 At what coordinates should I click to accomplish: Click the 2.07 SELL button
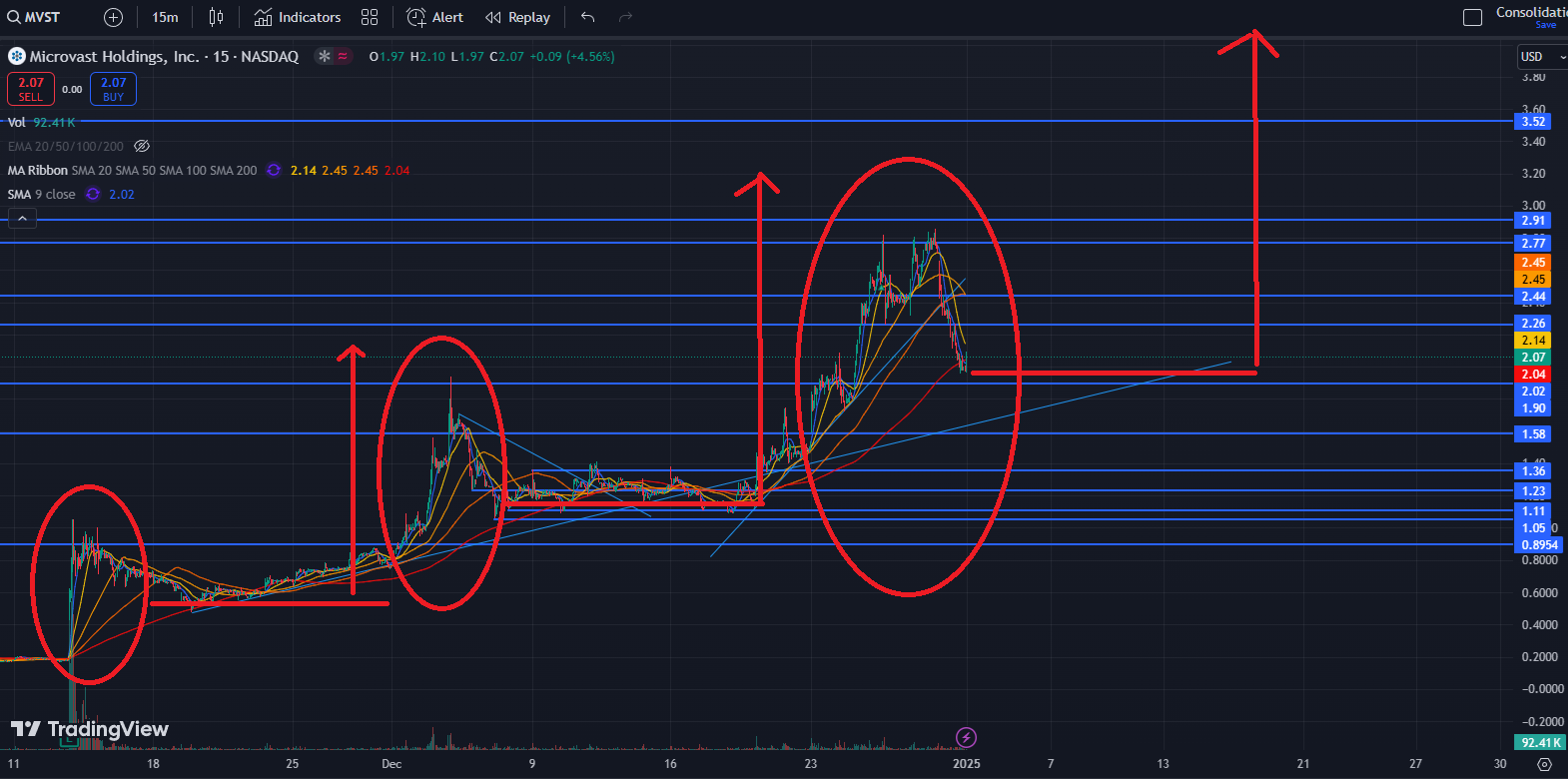click(x=31, y=89)
